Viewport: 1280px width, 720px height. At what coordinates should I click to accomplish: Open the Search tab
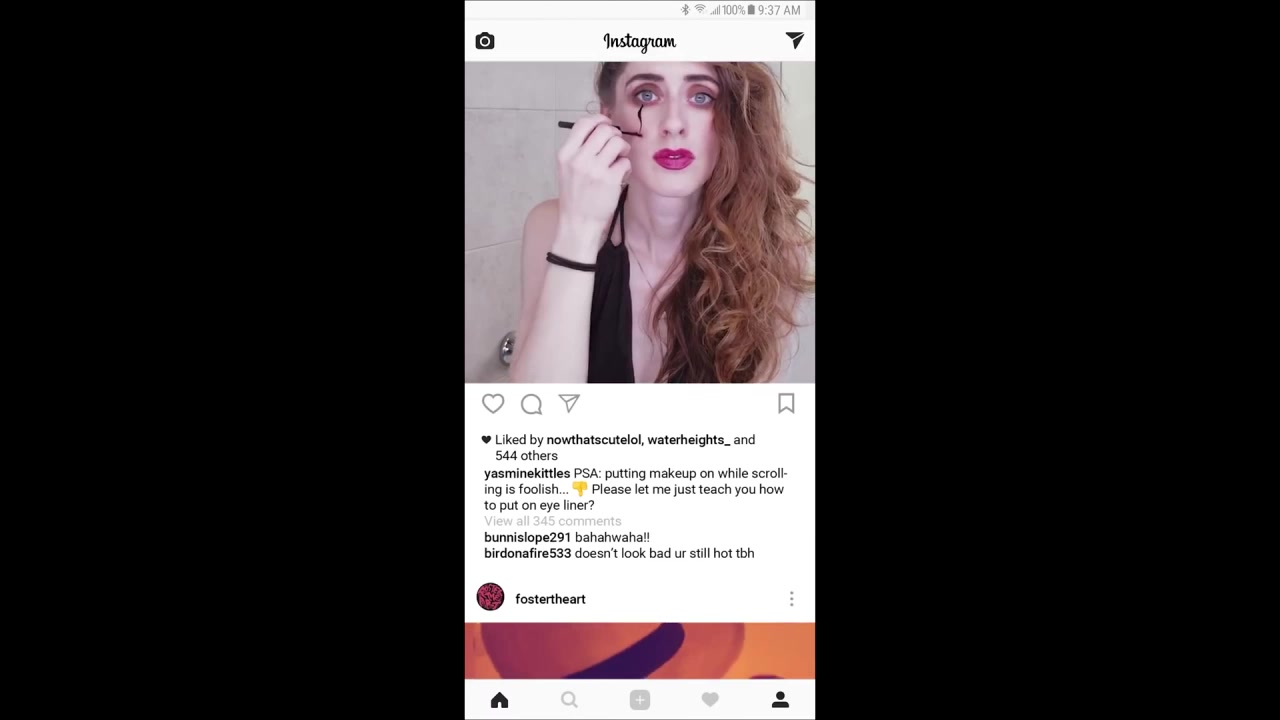(x=569, y=700)
